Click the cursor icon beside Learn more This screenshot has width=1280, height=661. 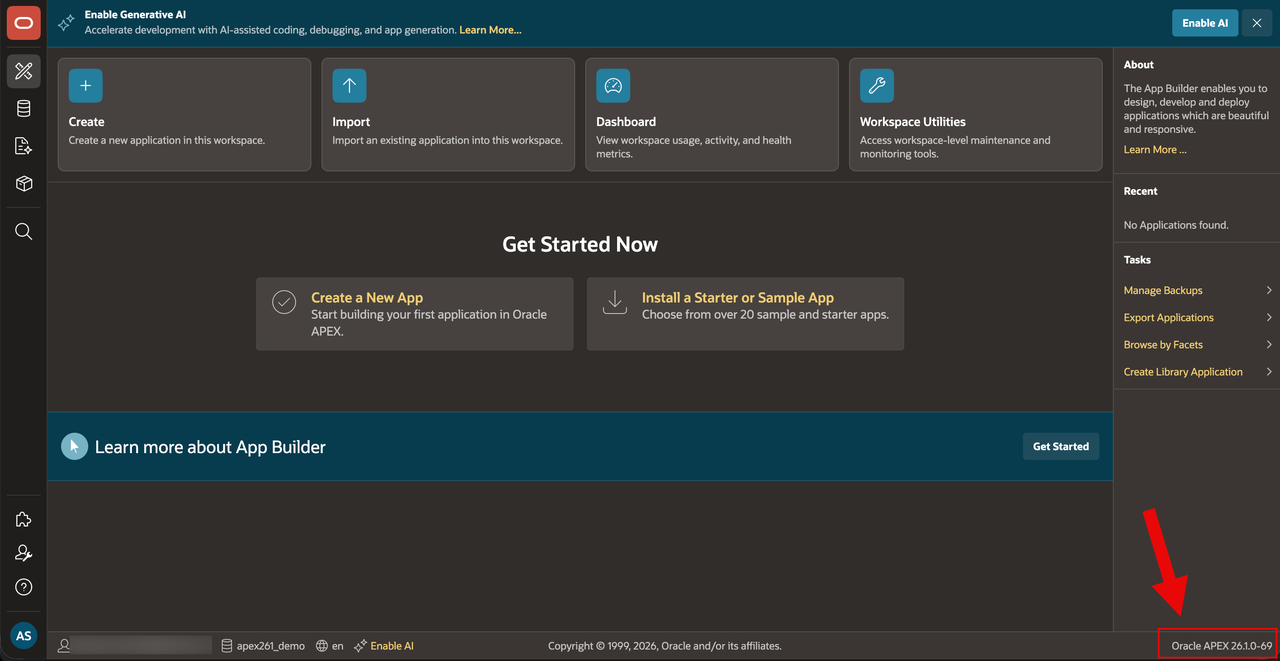pyautogui.click(x=74, y=446)
